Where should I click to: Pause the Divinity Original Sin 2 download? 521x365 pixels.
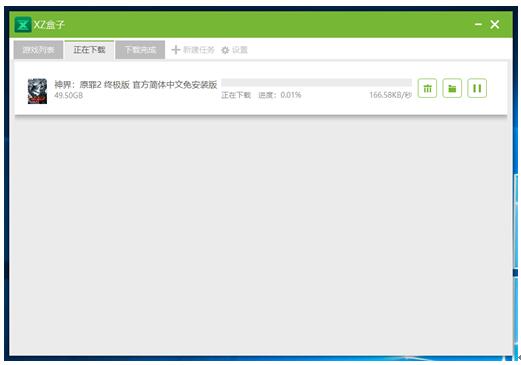click(477, 88)
